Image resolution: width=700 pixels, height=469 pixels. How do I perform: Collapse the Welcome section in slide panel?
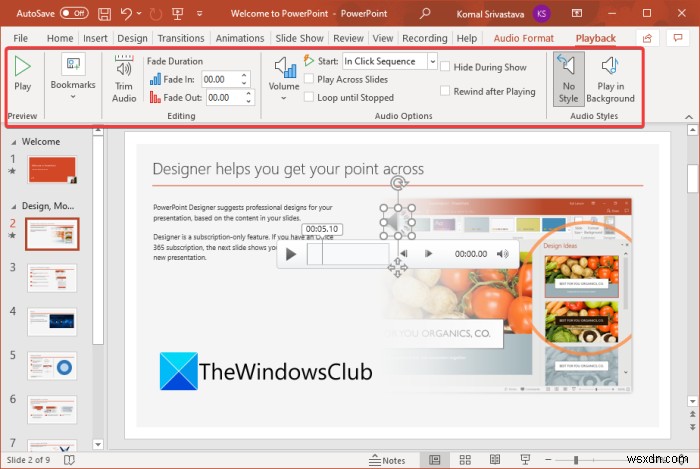pos(13,142)
